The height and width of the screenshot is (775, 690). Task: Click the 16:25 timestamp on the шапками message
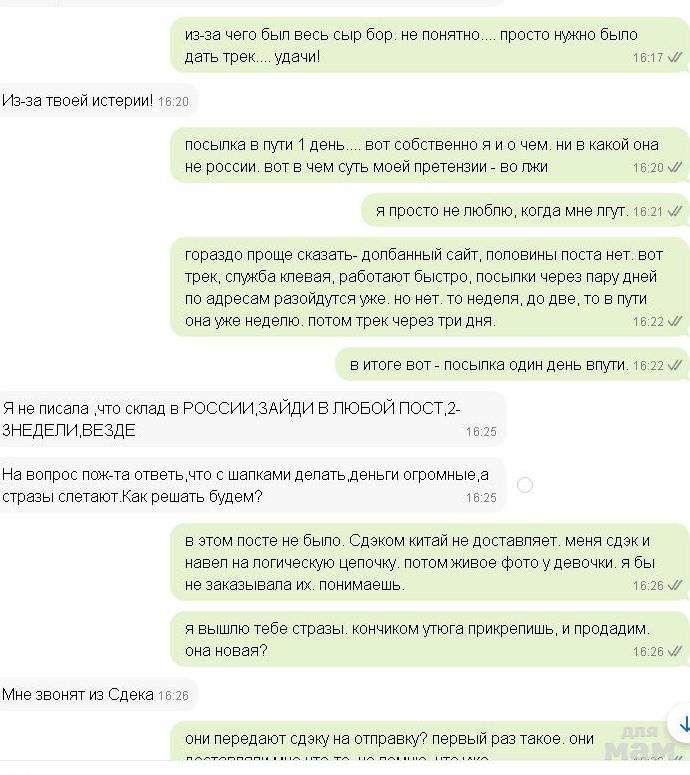[x=481, y=497]
